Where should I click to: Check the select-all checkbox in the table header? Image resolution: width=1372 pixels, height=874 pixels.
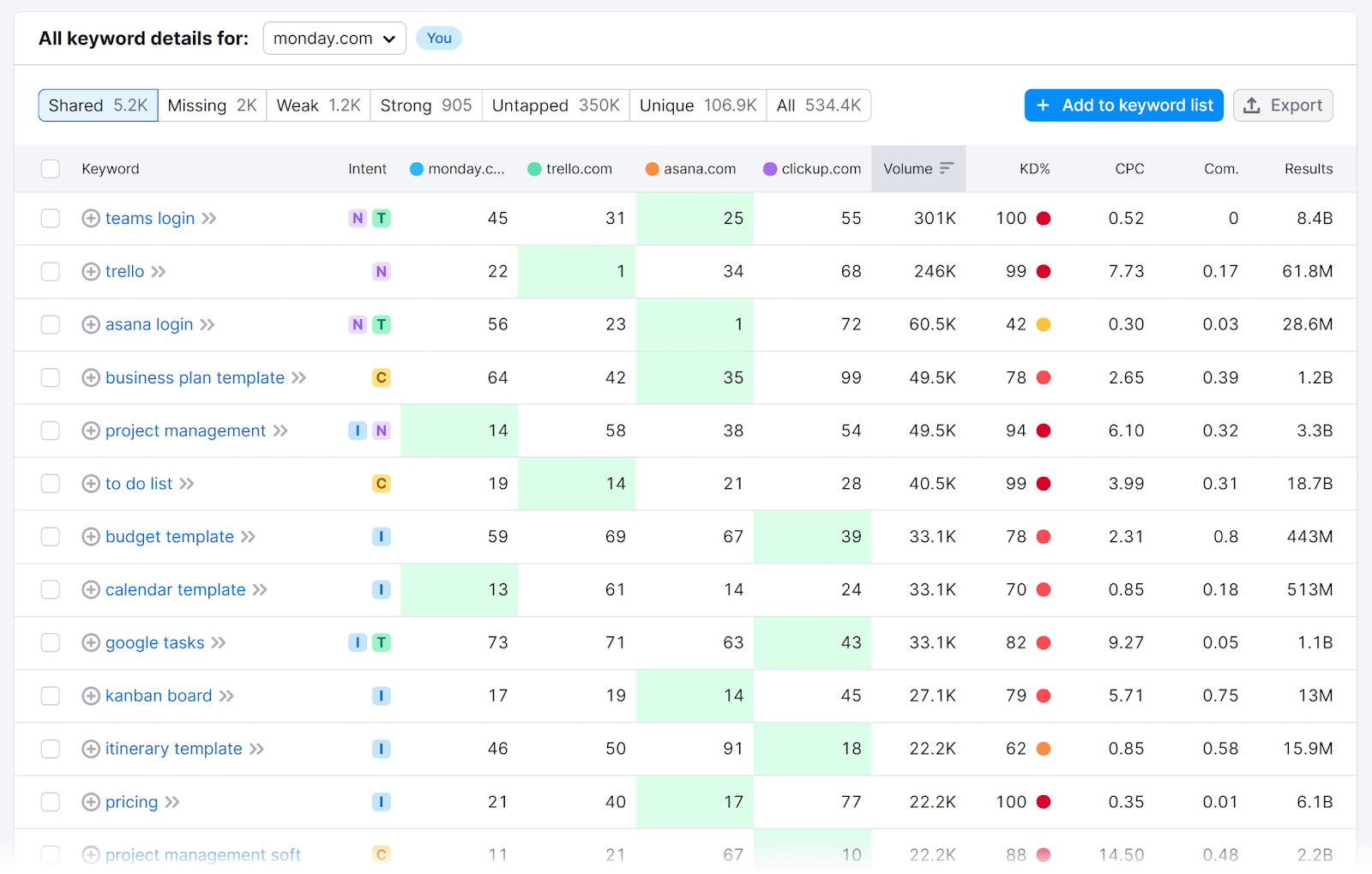50,169
